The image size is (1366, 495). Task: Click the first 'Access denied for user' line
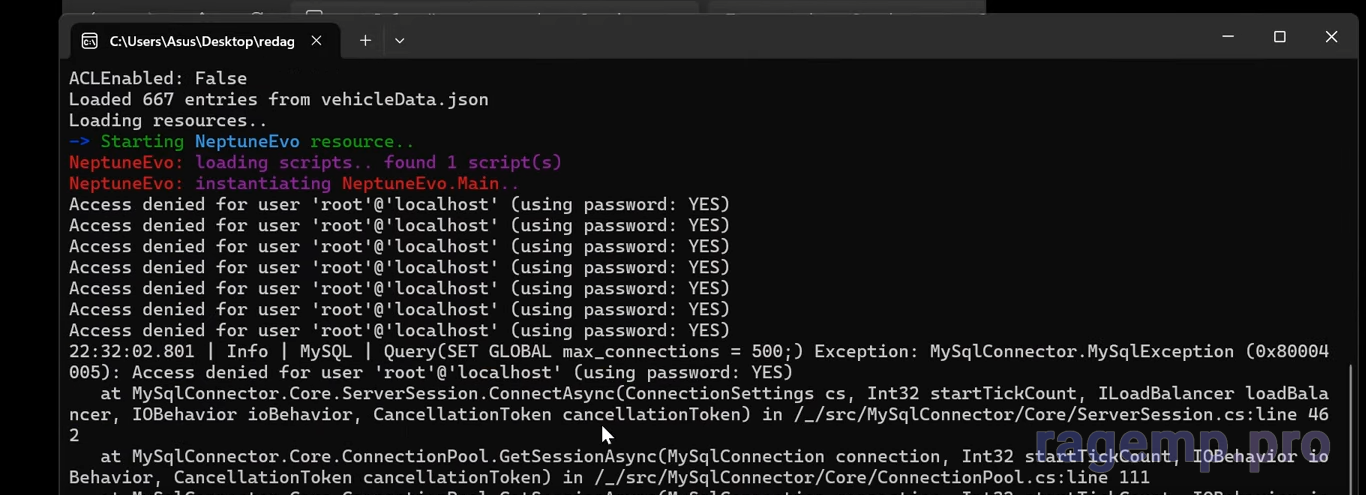[399, 205]
